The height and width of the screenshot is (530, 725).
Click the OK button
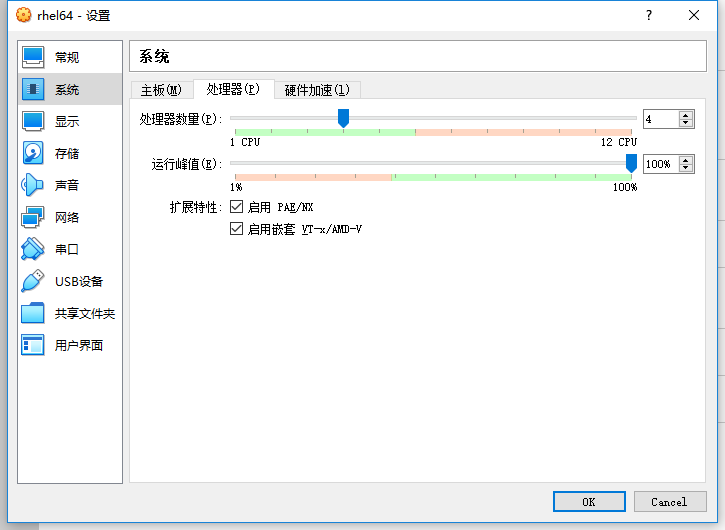589,501
